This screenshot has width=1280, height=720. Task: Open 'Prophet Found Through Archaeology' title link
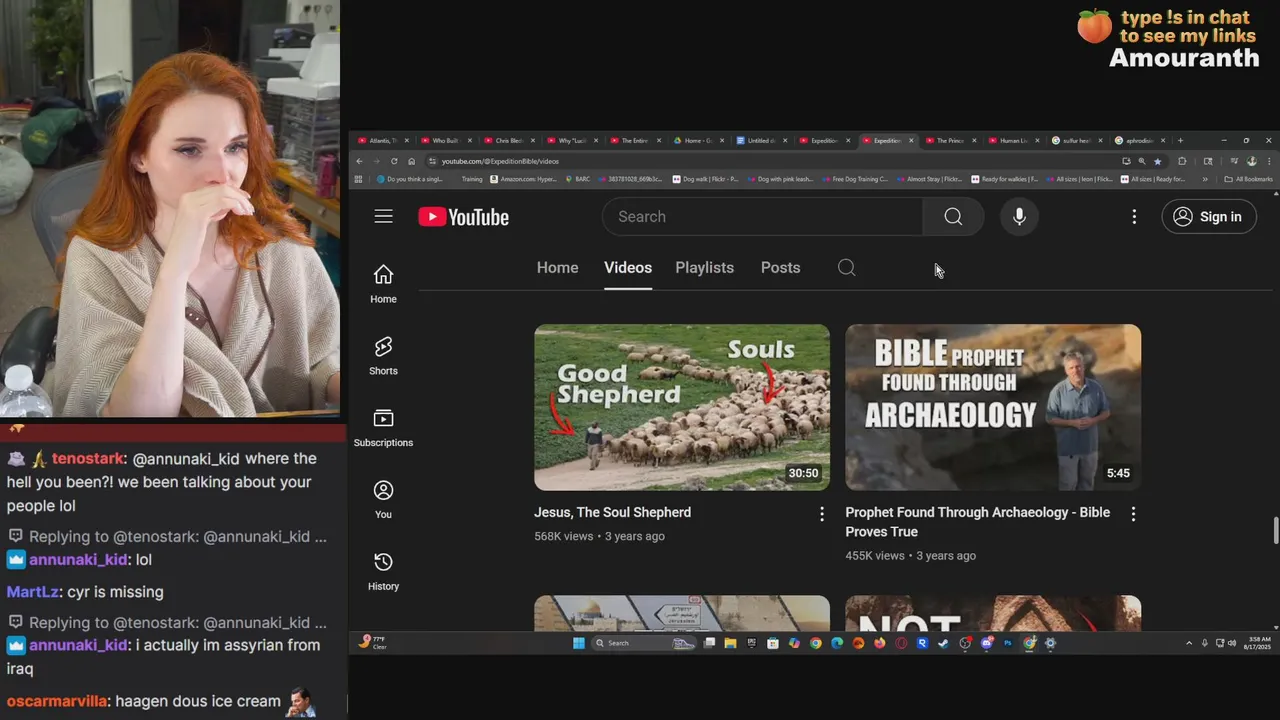[977, 522]
